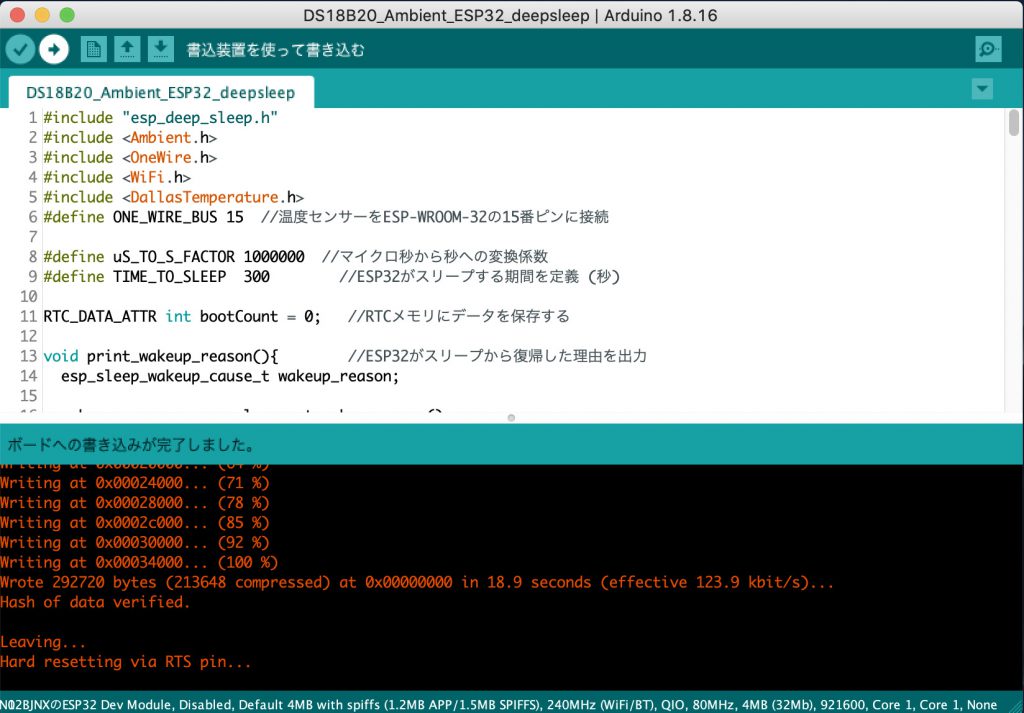The height and width of the screenshot is (713, 1024).
Task: Click the Verify checkmark button
Action: (x=20, y=49)
